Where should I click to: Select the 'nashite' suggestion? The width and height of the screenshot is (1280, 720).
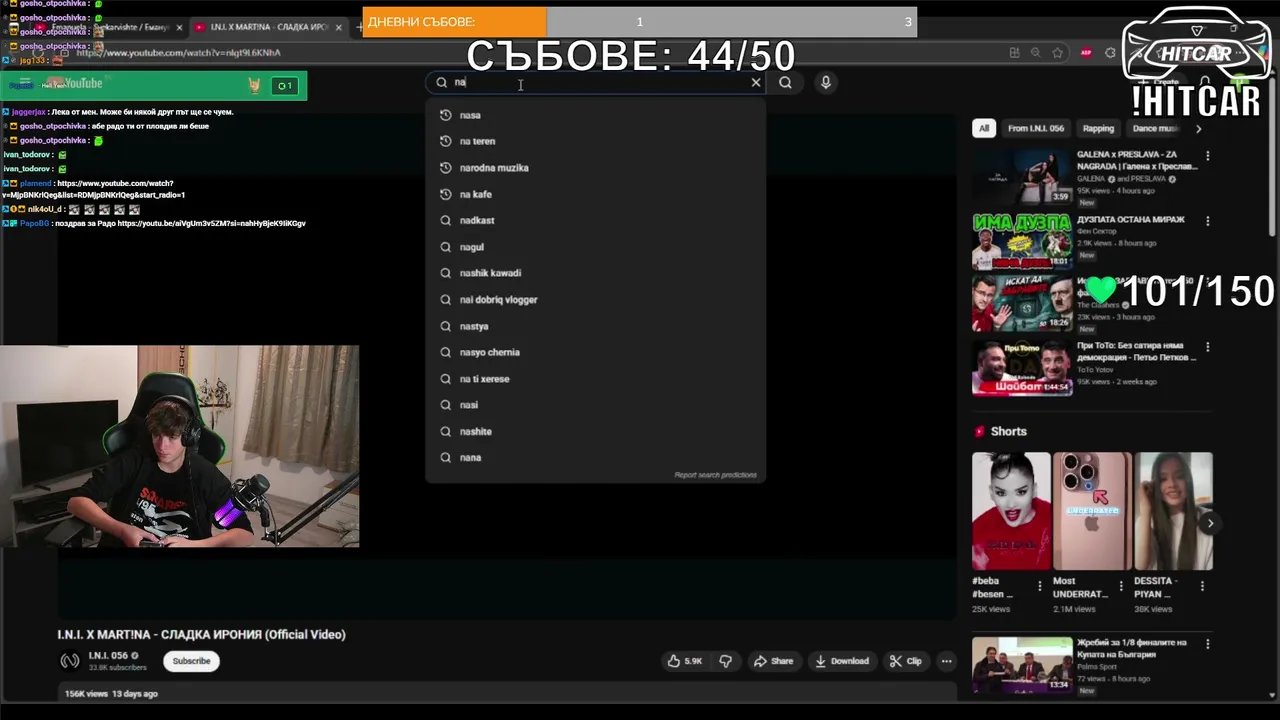[595, 431]
